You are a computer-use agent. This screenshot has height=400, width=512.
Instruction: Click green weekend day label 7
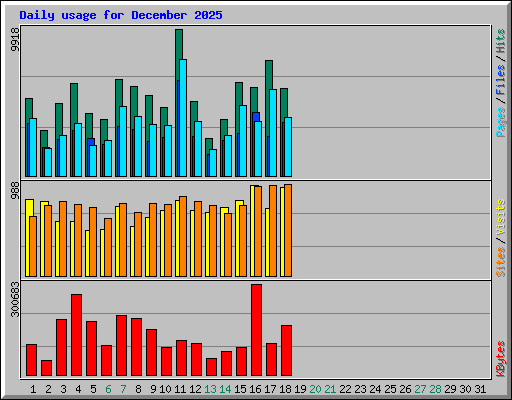[x=123, y=389]
